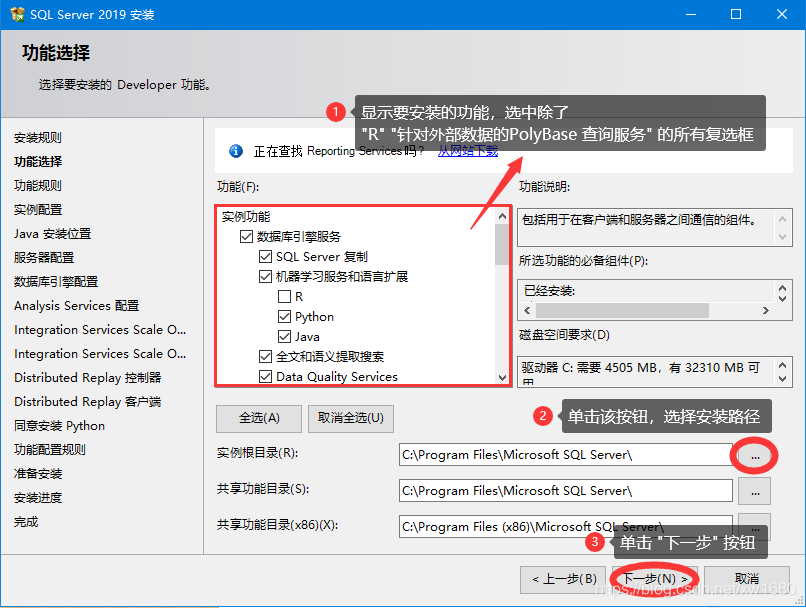Minimize the SQL Server 2019 setup window
806x608 pixels.
[x=691, y=14]
